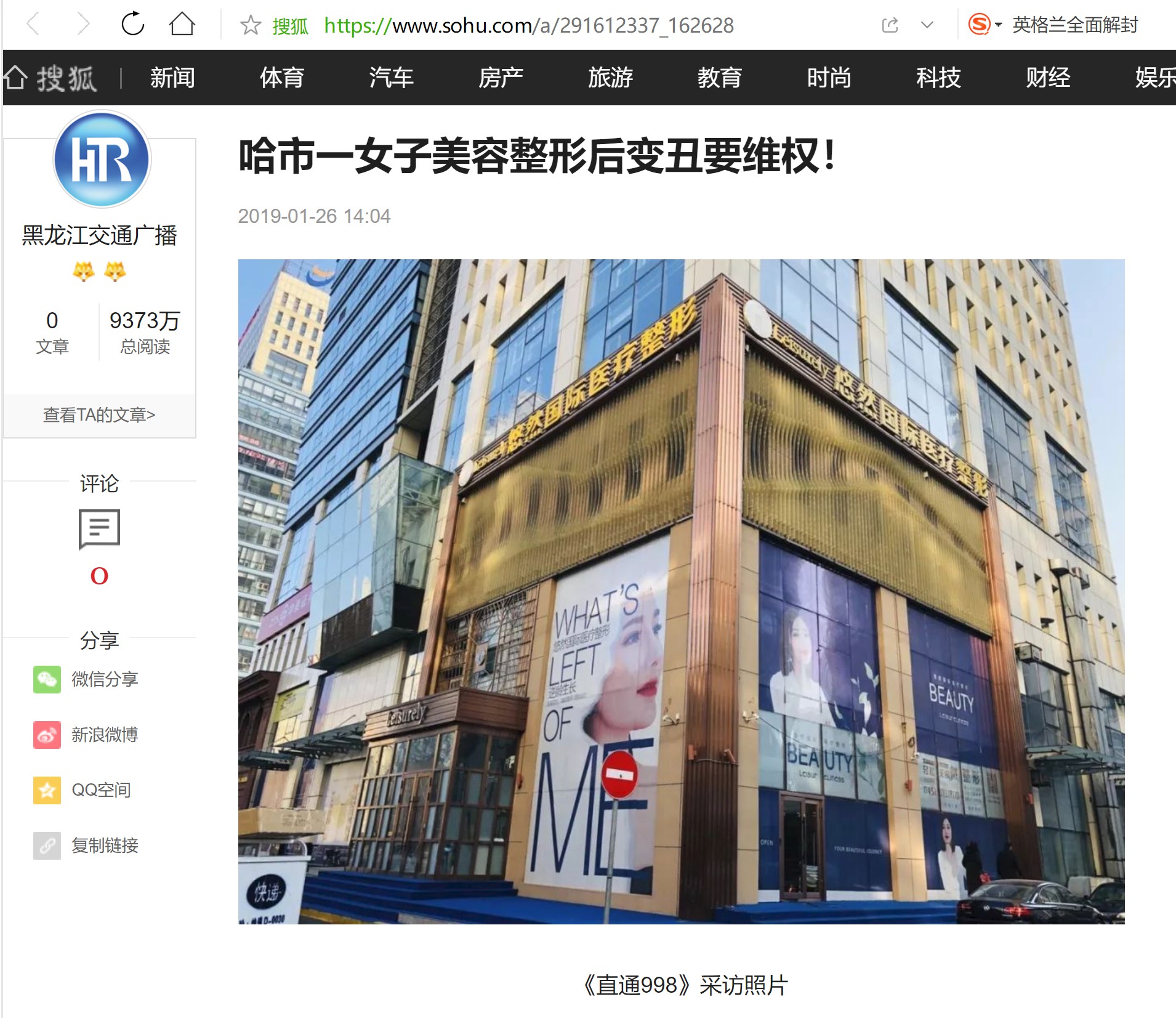Open the 汽车 navigation tab
The height and width of the screenshot is (1018, 1176).
pyautogui.click(x=392, y=78)
